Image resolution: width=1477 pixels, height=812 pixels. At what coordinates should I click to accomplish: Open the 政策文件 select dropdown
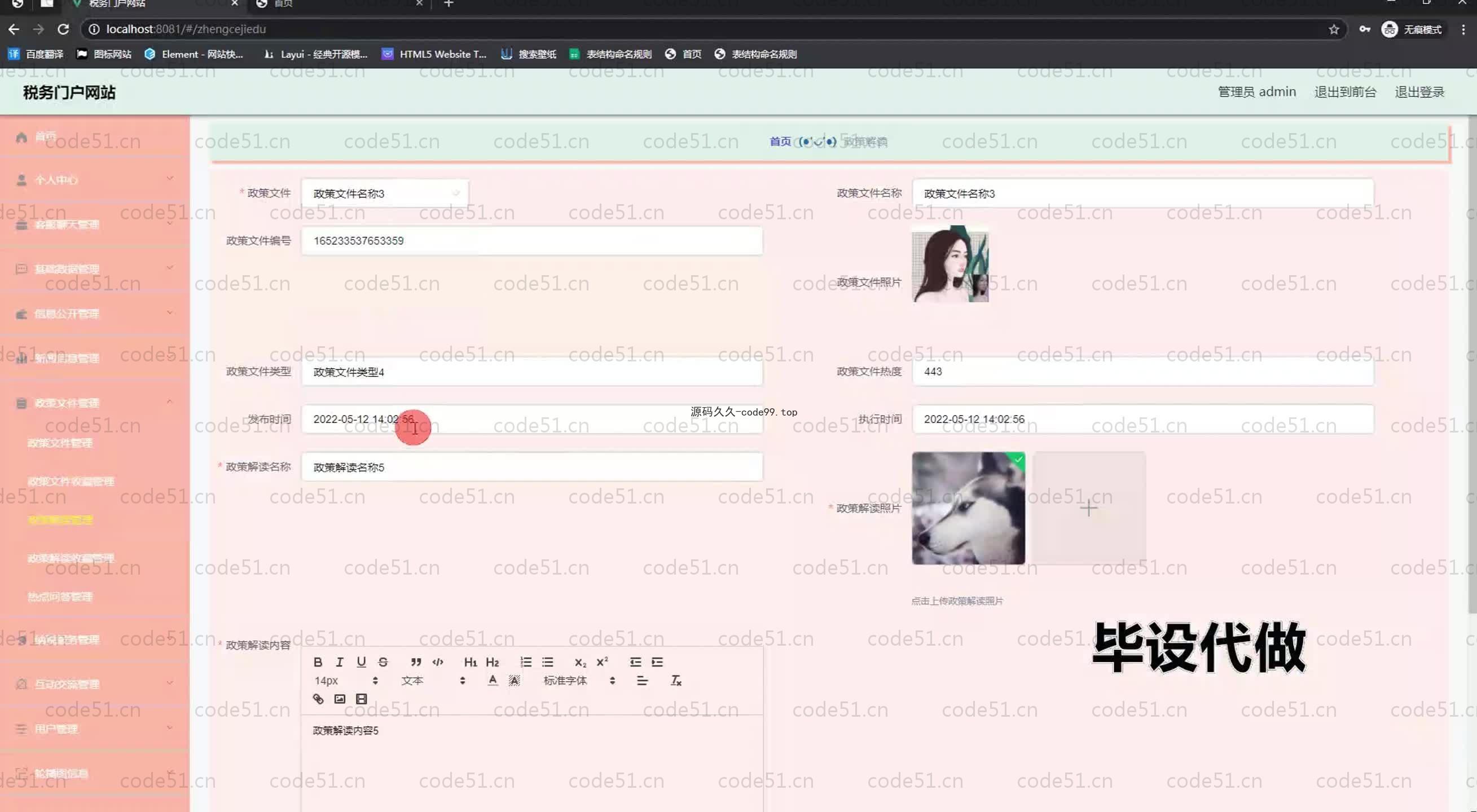point(385,193)
